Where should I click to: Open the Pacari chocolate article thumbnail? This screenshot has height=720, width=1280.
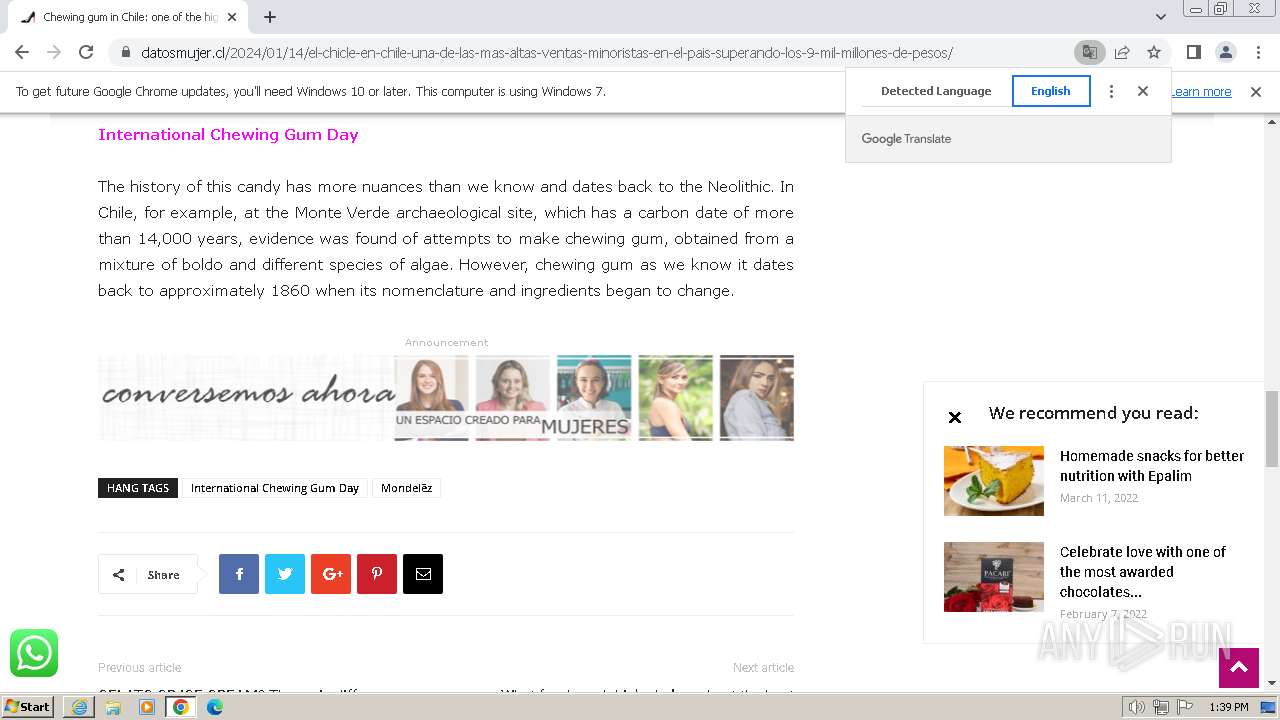coord(994,577)
